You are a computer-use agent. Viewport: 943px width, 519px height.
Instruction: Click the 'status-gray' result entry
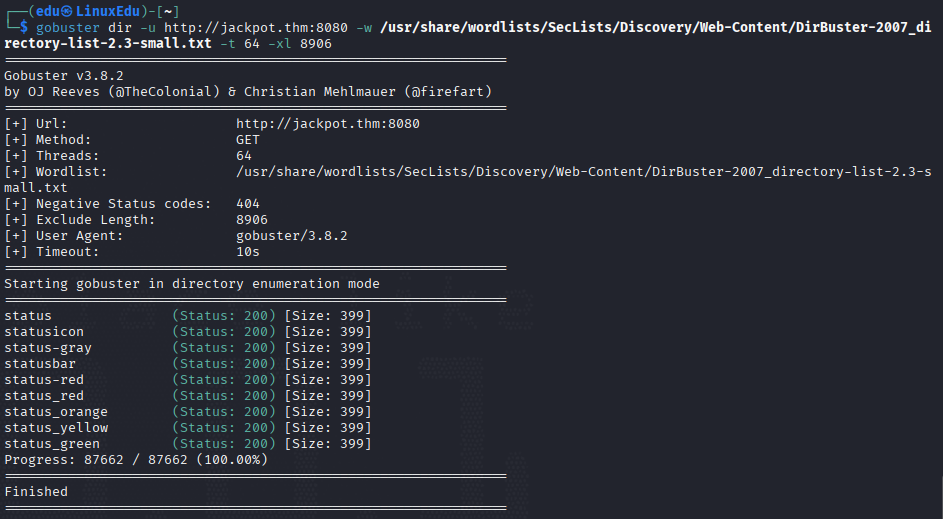tap(188, 348)
